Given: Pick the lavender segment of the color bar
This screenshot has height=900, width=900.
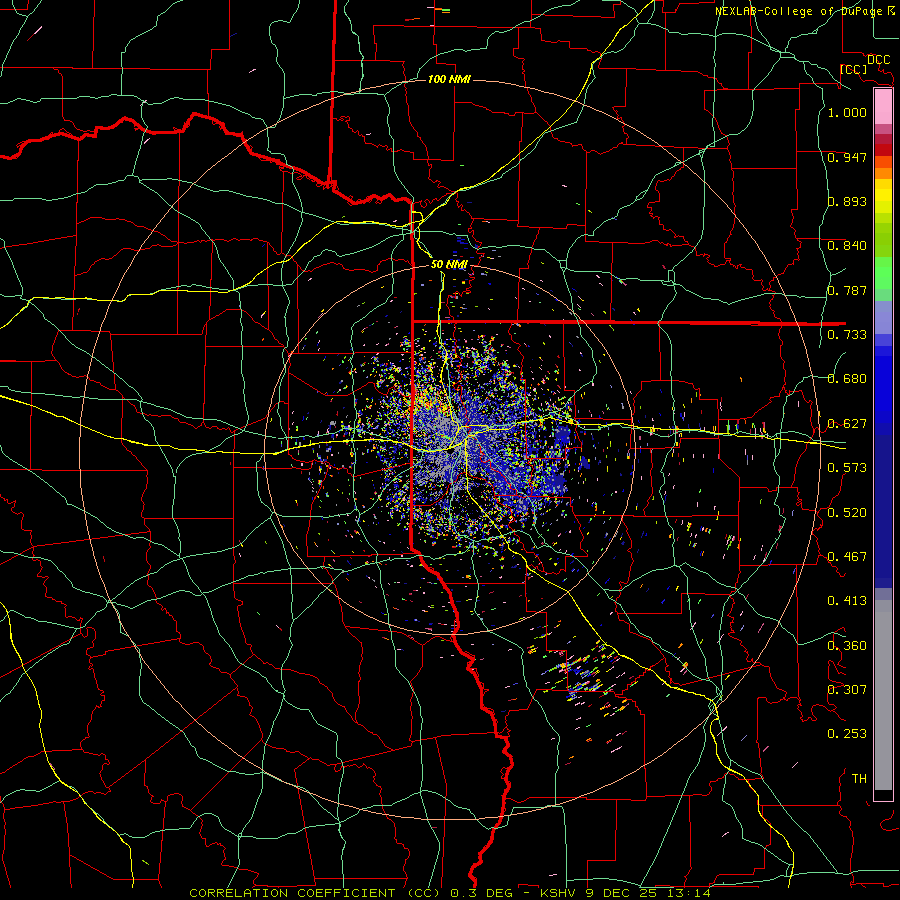Looking at the screenshot, I should pyautogui.click(x=883, y=317).
